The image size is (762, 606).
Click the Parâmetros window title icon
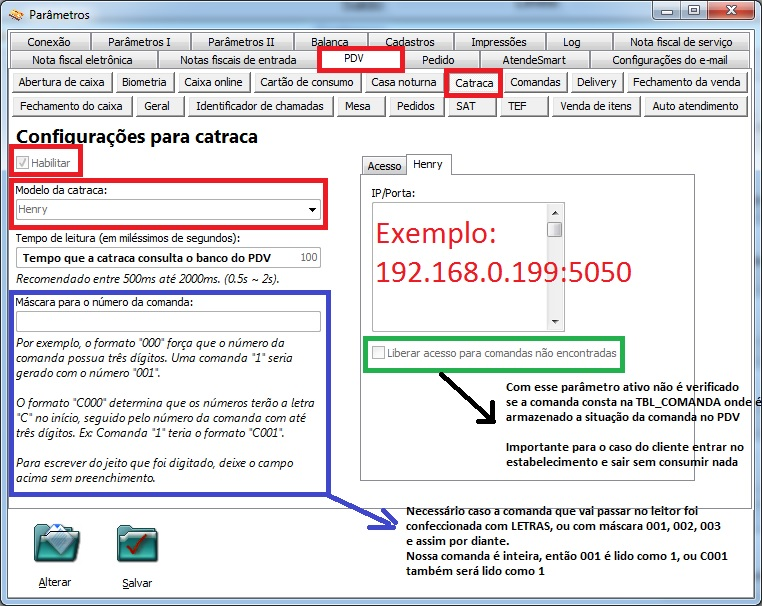tap(16, 15)
